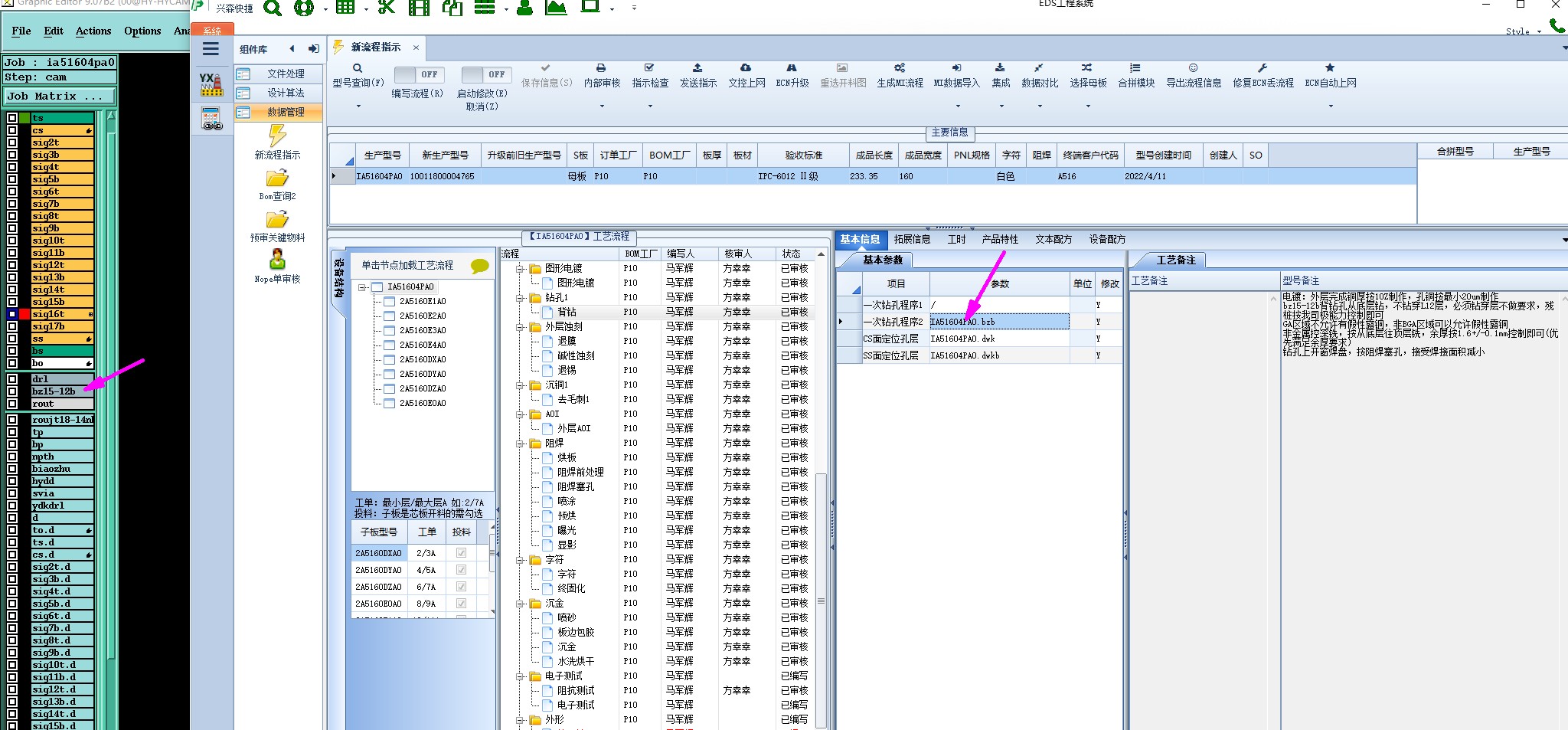Open the Nope单审核 user shortcut

pyautogui.click(x=277, y=260)
